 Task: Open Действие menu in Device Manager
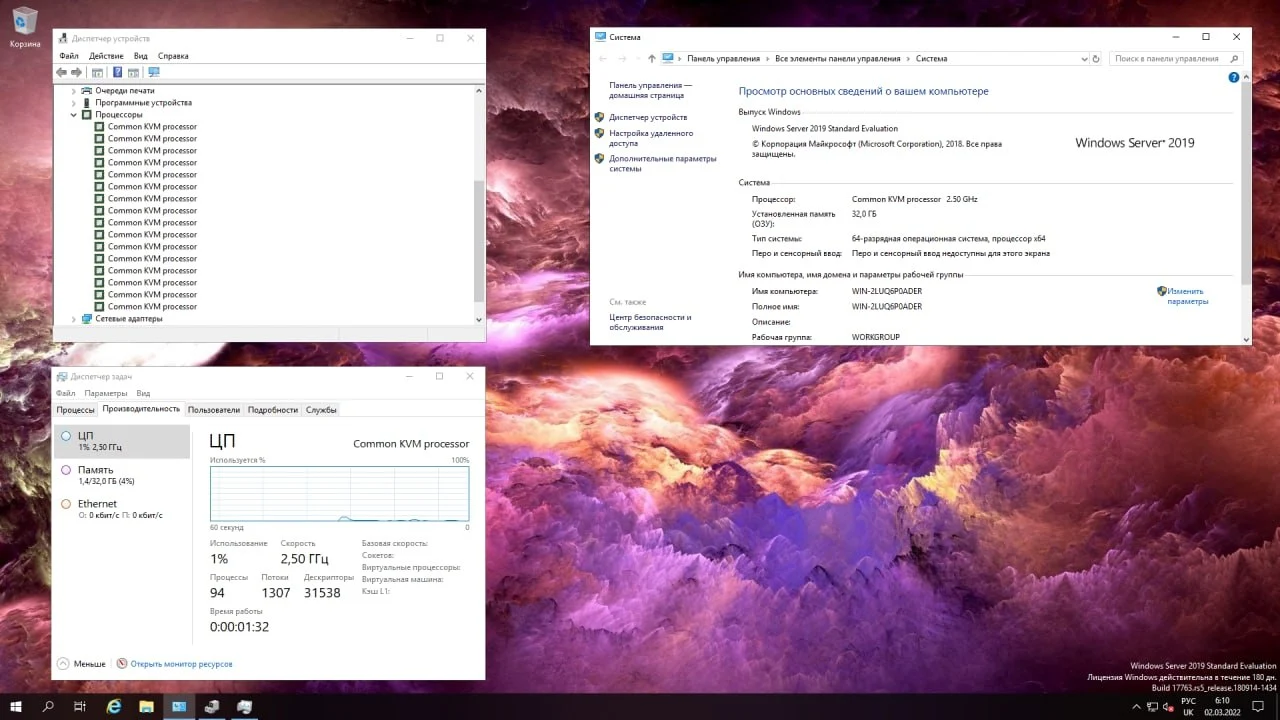point(106,56)
